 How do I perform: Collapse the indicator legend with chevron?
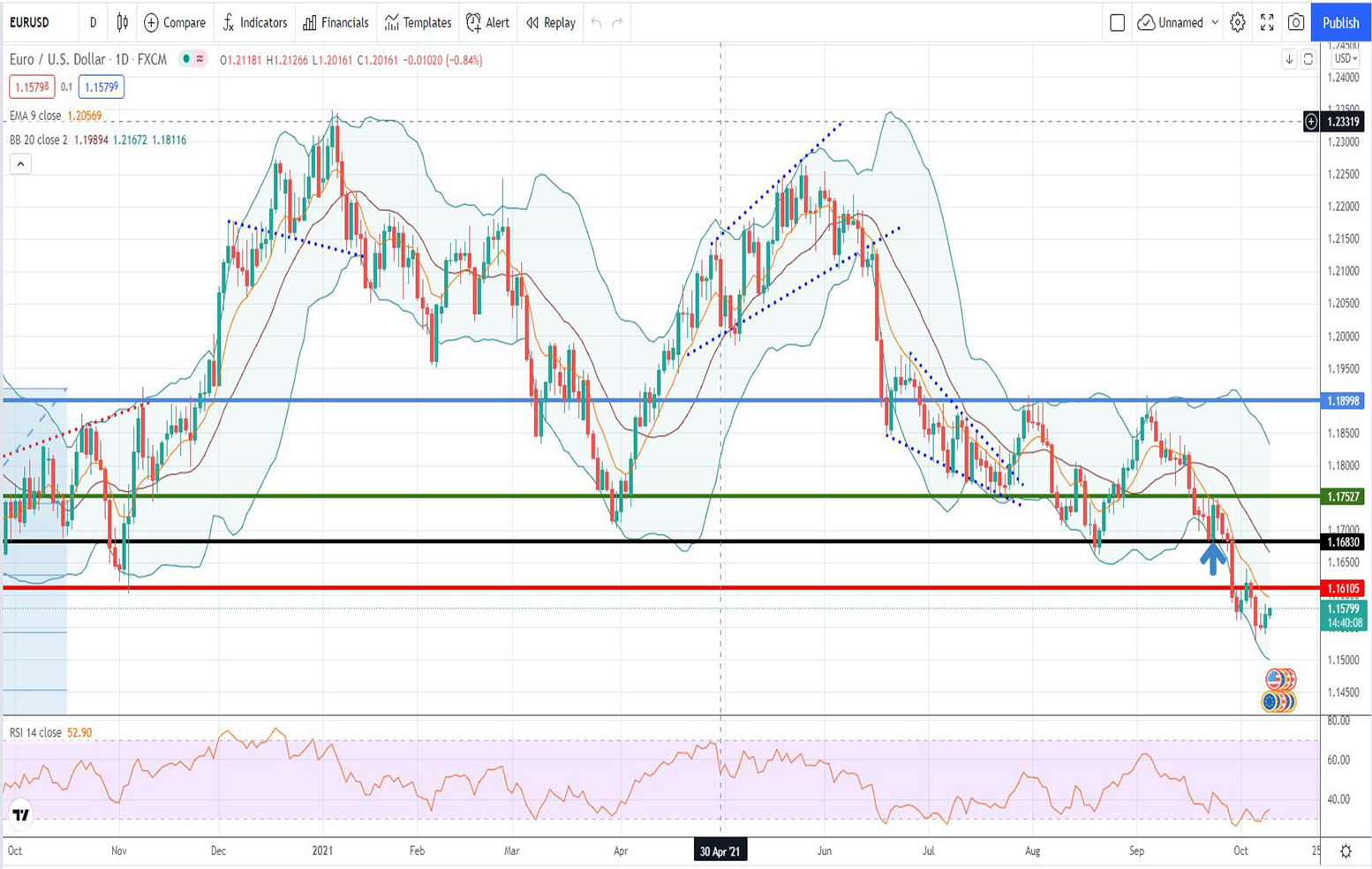[x=20, y=163]
